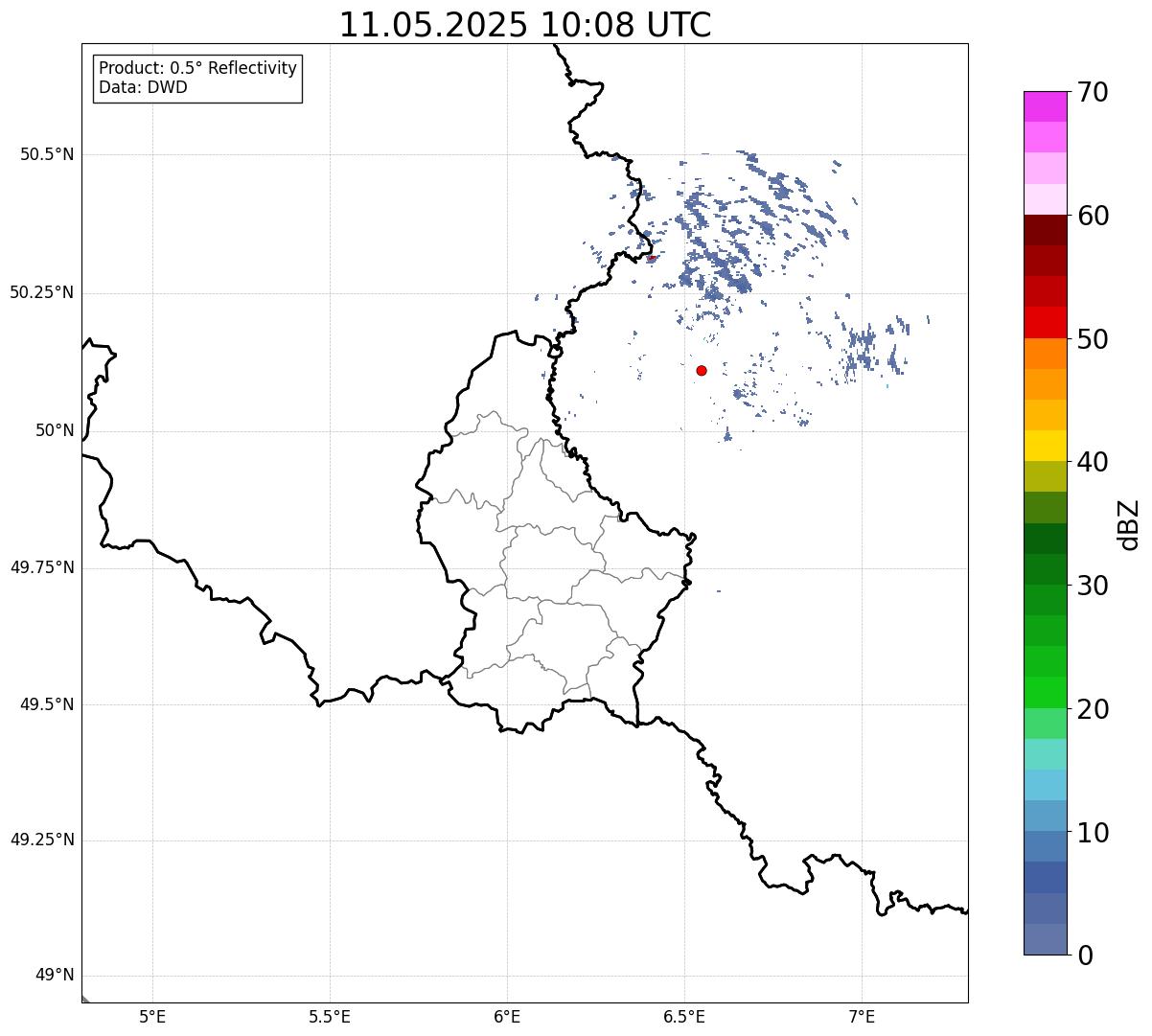Click the colorbar tick label 10

(1092, 833)
